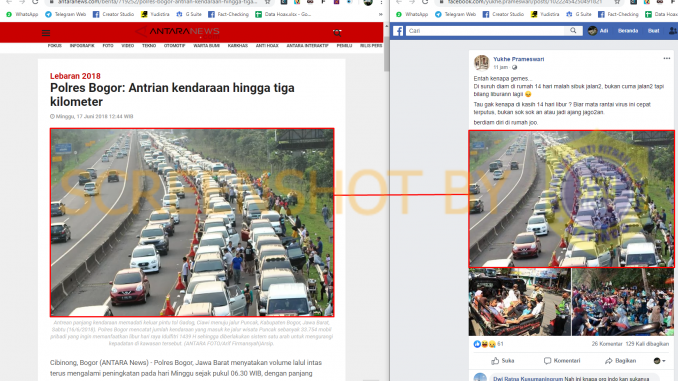Viewport: 678px width, 381px height.
Task: Click the Suka like button
Action: (503, 361)
